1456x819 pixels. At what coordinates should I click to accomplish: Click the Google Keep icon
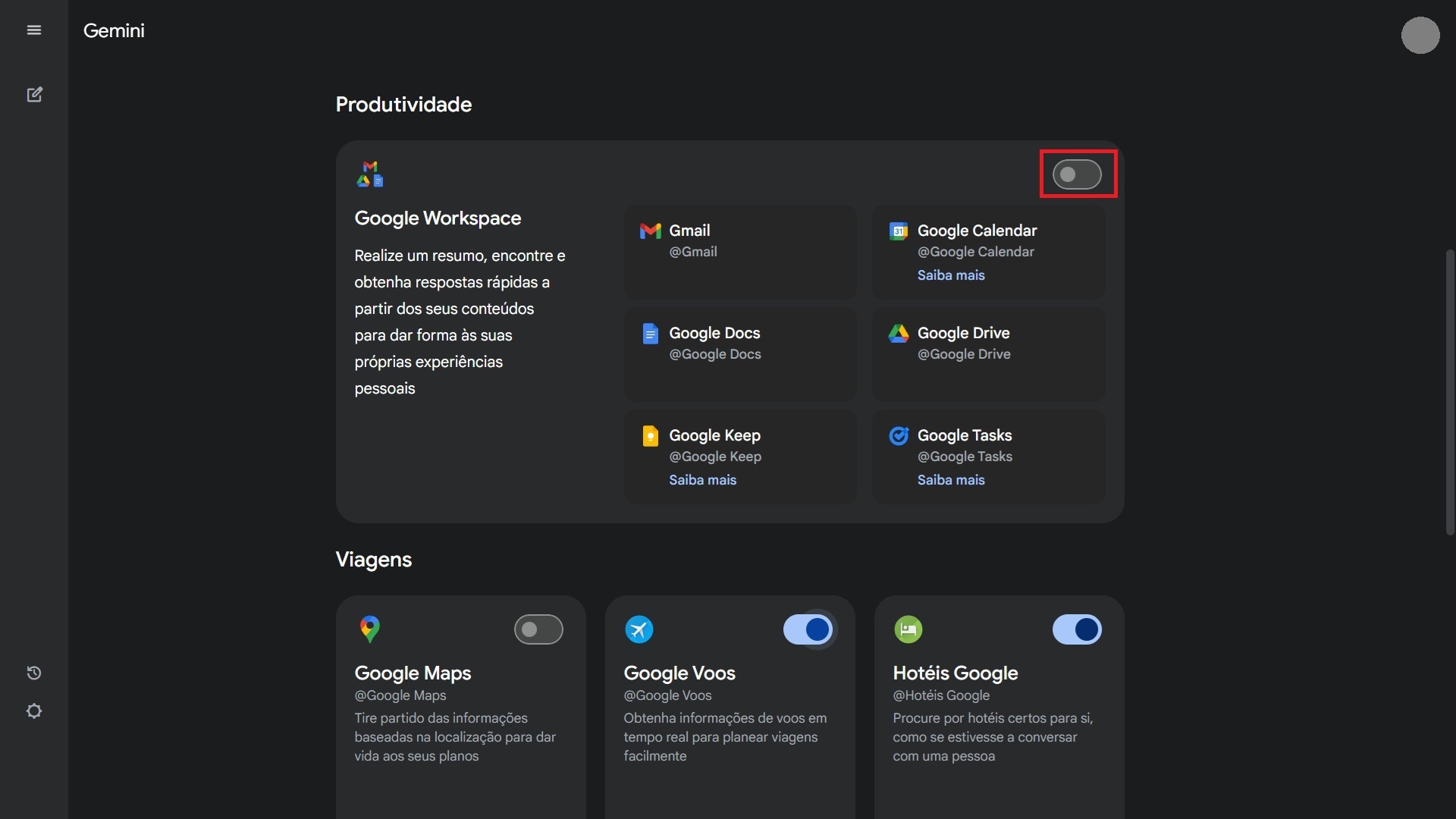point(650,436)
